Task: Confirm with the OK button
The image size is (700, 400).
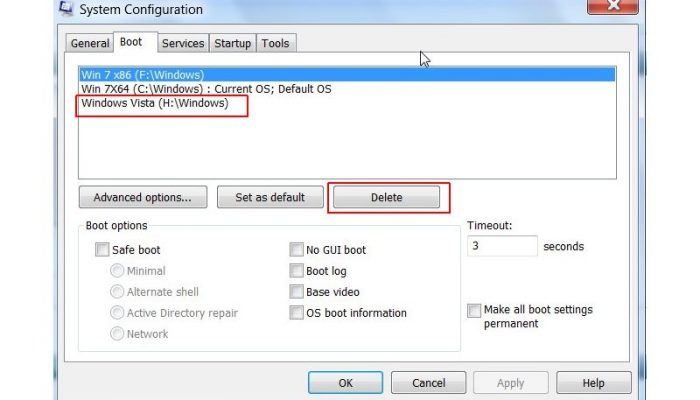Action: (x=346, y=383)
